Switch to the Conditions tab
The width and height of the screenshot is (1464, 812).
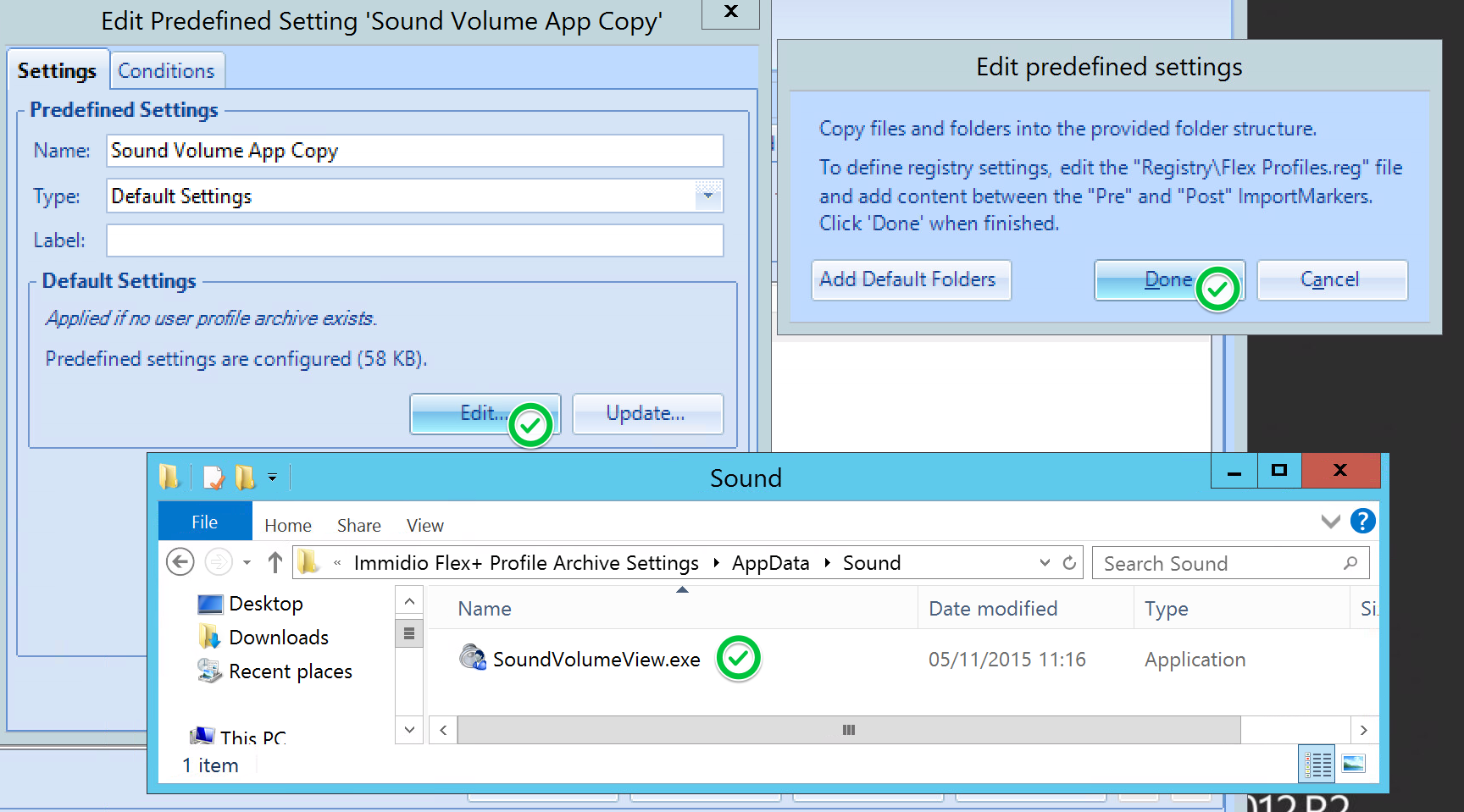167,71
